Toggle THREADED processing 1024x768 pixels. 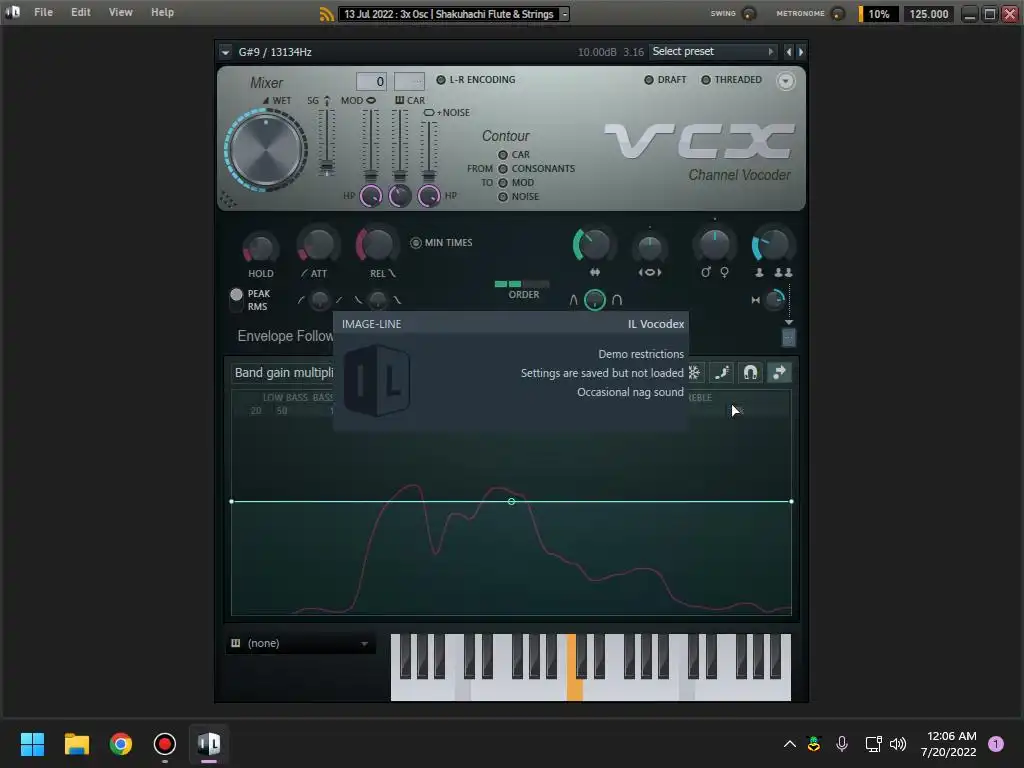point(731,80)
